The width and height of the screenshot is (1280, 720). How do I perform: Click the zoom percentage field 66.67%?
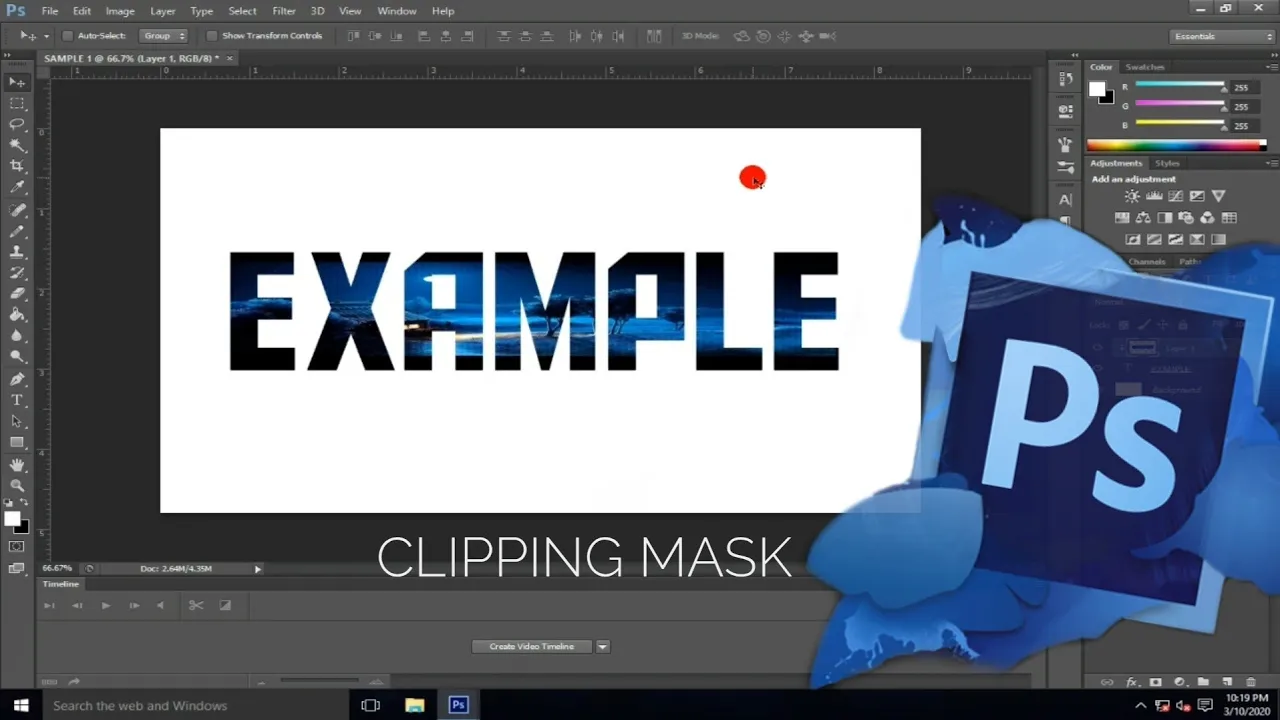point(57,569)
